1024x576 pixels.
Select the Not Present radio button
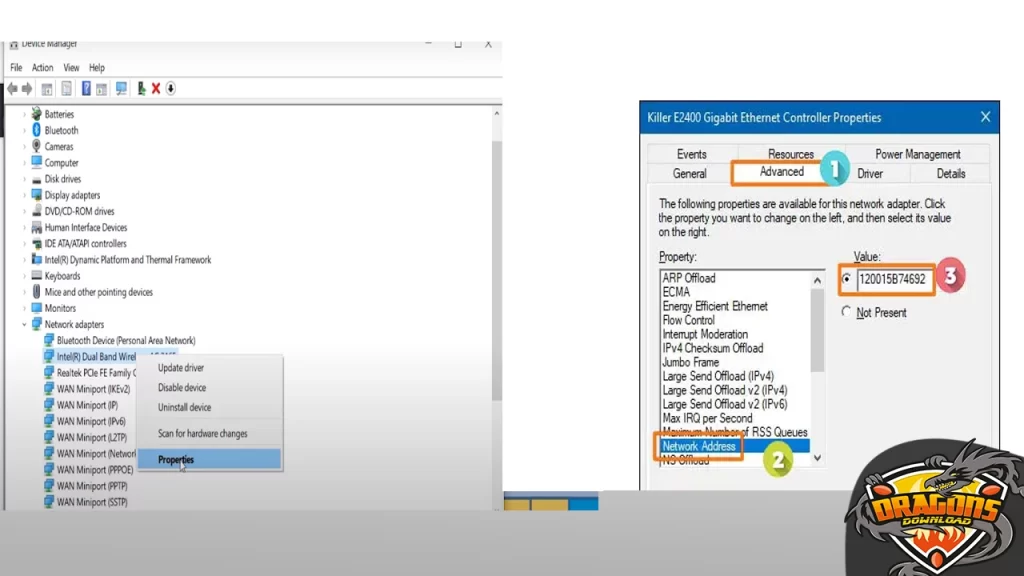pyautogui.click(x=847, y=312)
